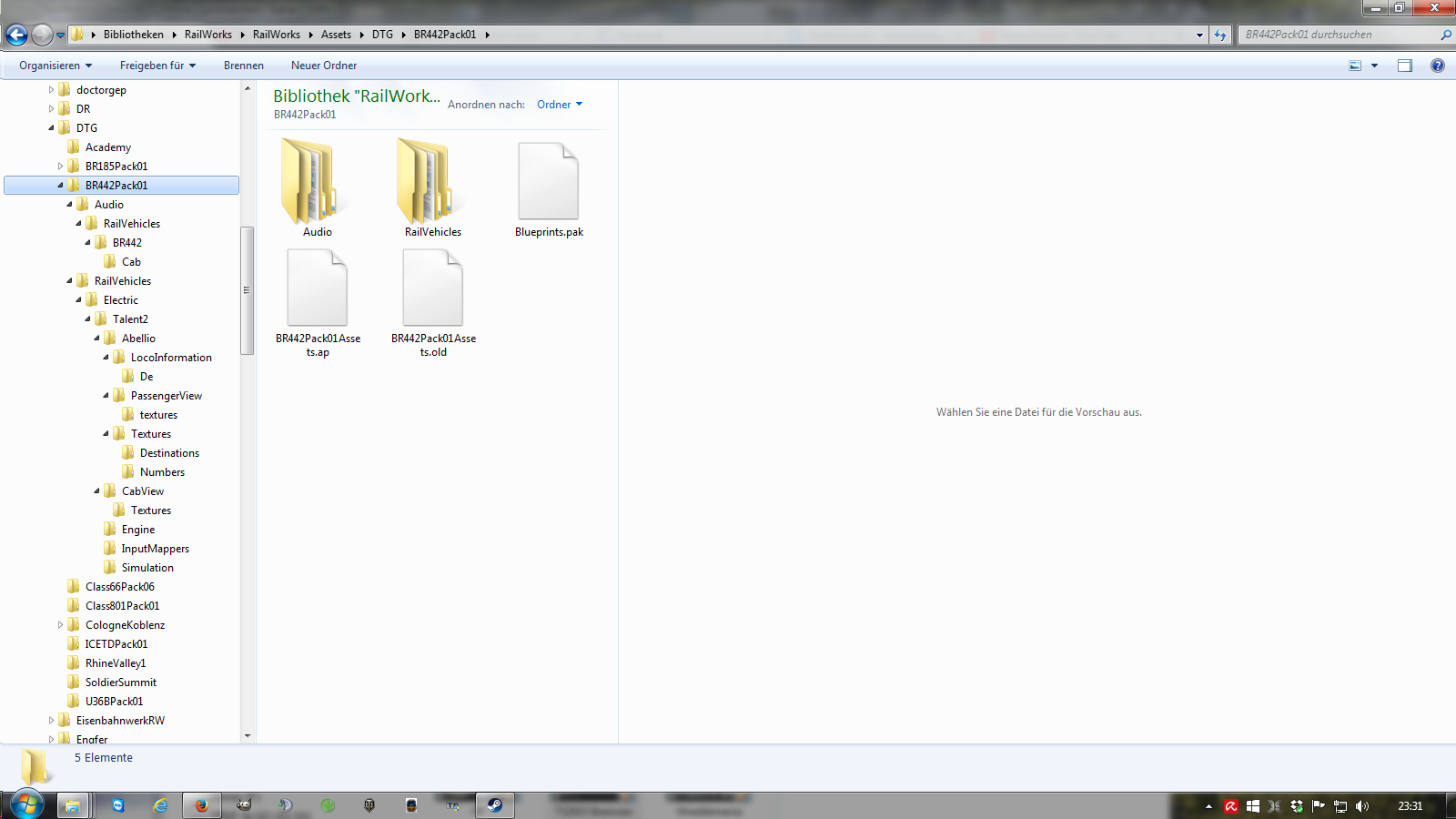The height and width of the screenshot is (819, 1456).
Task: Show hidden system tray icons
Action: coord(1208,806)
